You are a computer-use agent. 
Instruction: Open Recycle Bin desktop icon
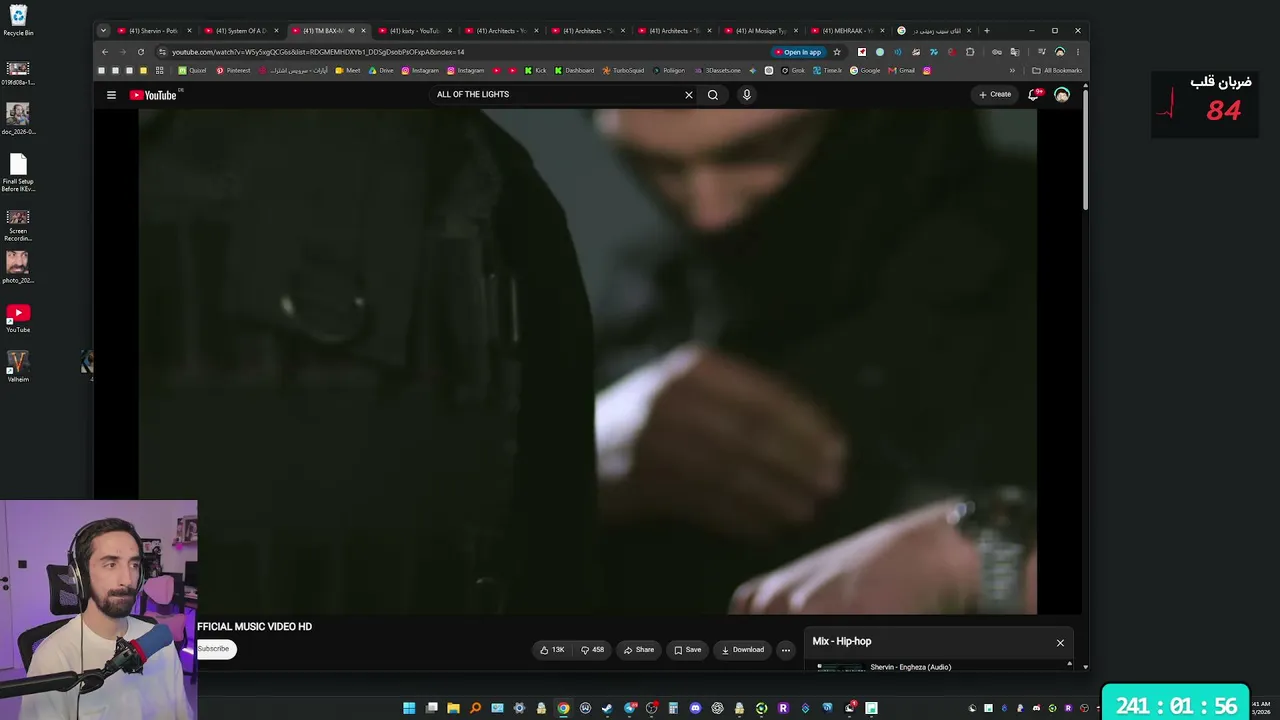(18, 20)
